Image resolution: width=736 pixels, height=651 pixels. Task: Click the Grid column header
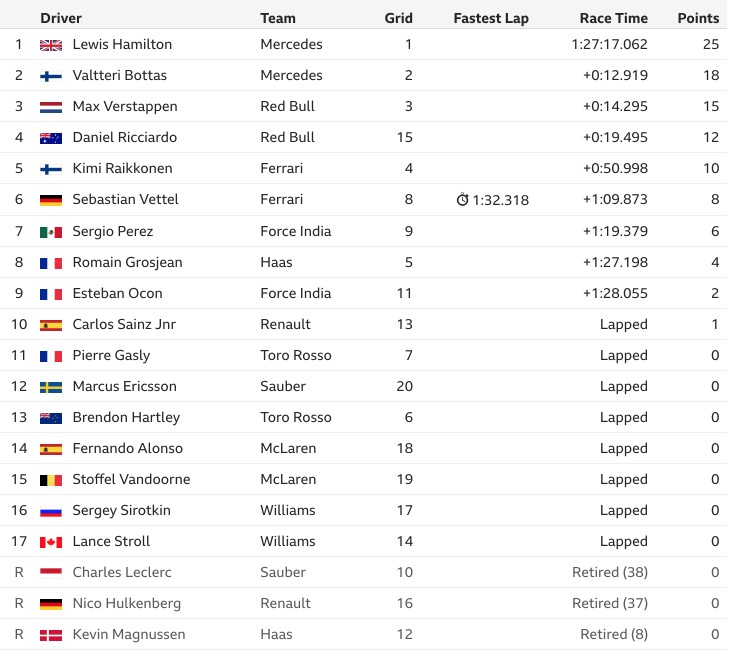coord(399,18)
